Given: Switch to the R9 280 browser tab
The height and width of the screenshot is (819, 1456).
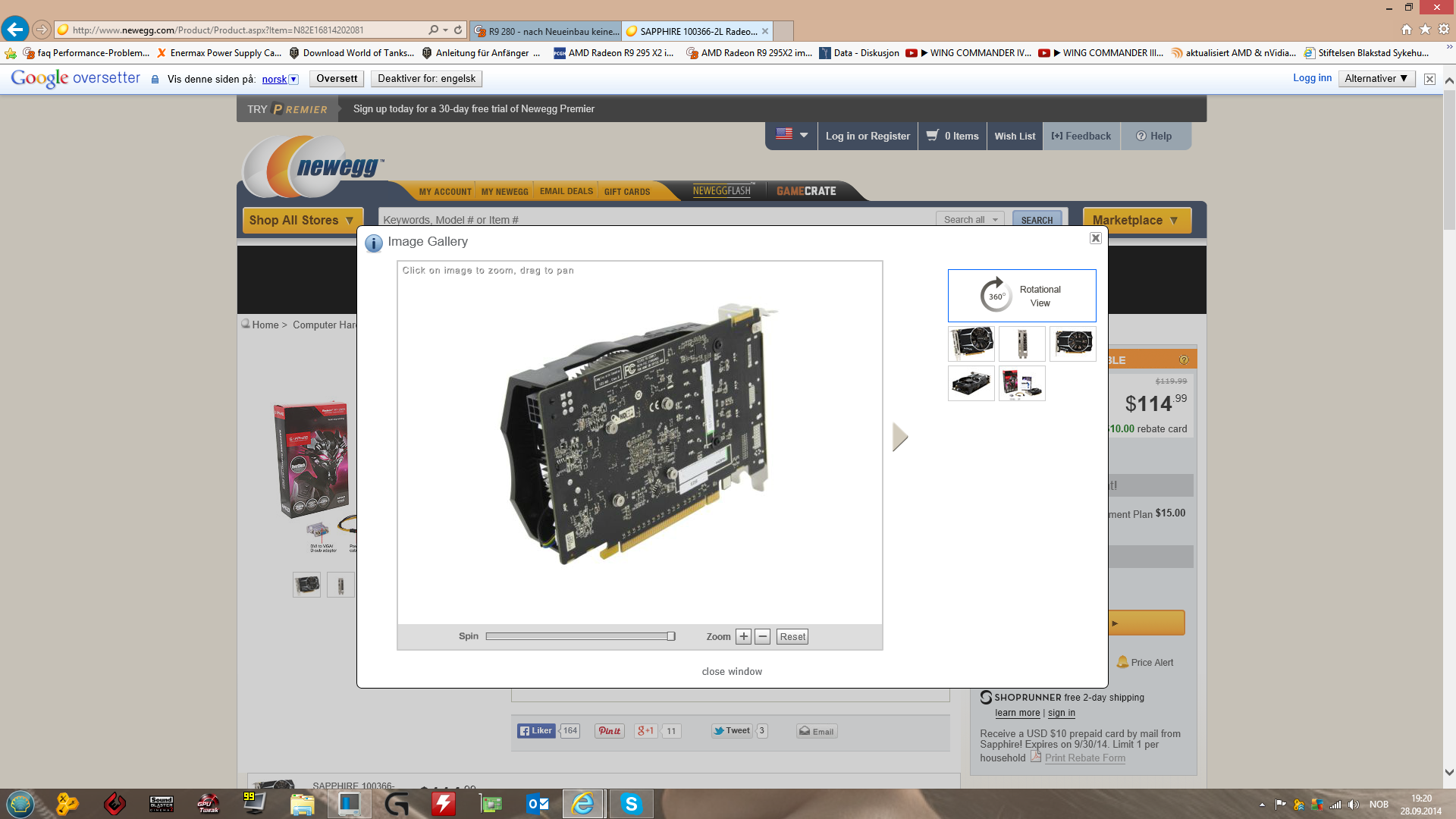Looking at the screenshot, I should [546, 31].
